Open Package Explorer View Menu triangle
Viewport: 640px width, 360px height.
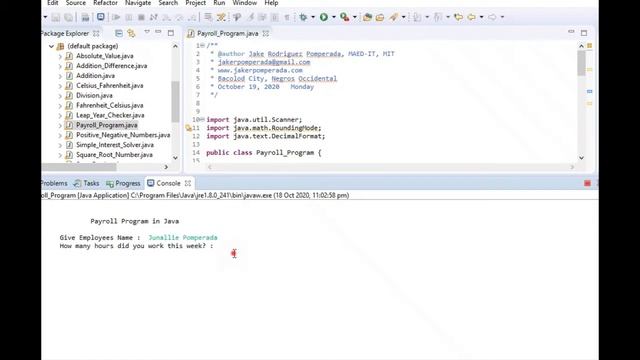(147, 32)
